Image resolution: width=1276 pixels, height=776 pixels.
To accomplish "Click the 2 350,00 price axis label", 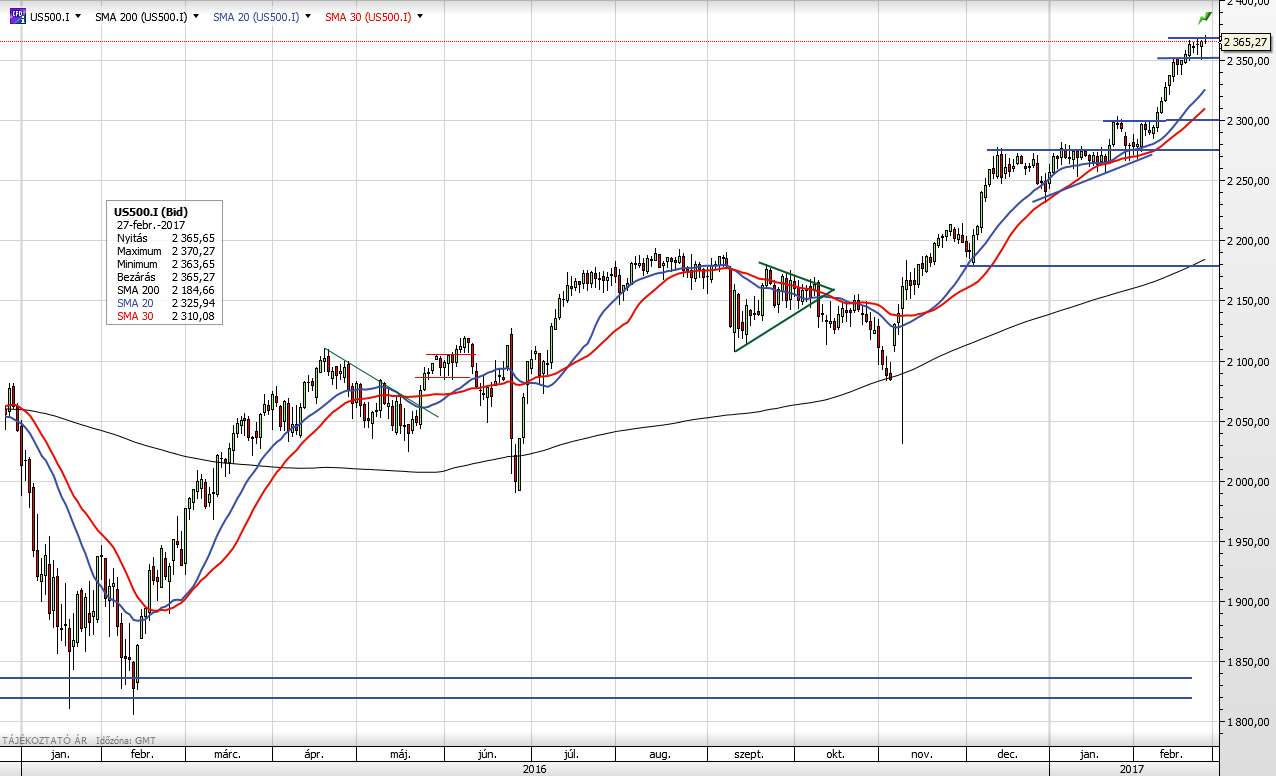I will [1247, 61].
